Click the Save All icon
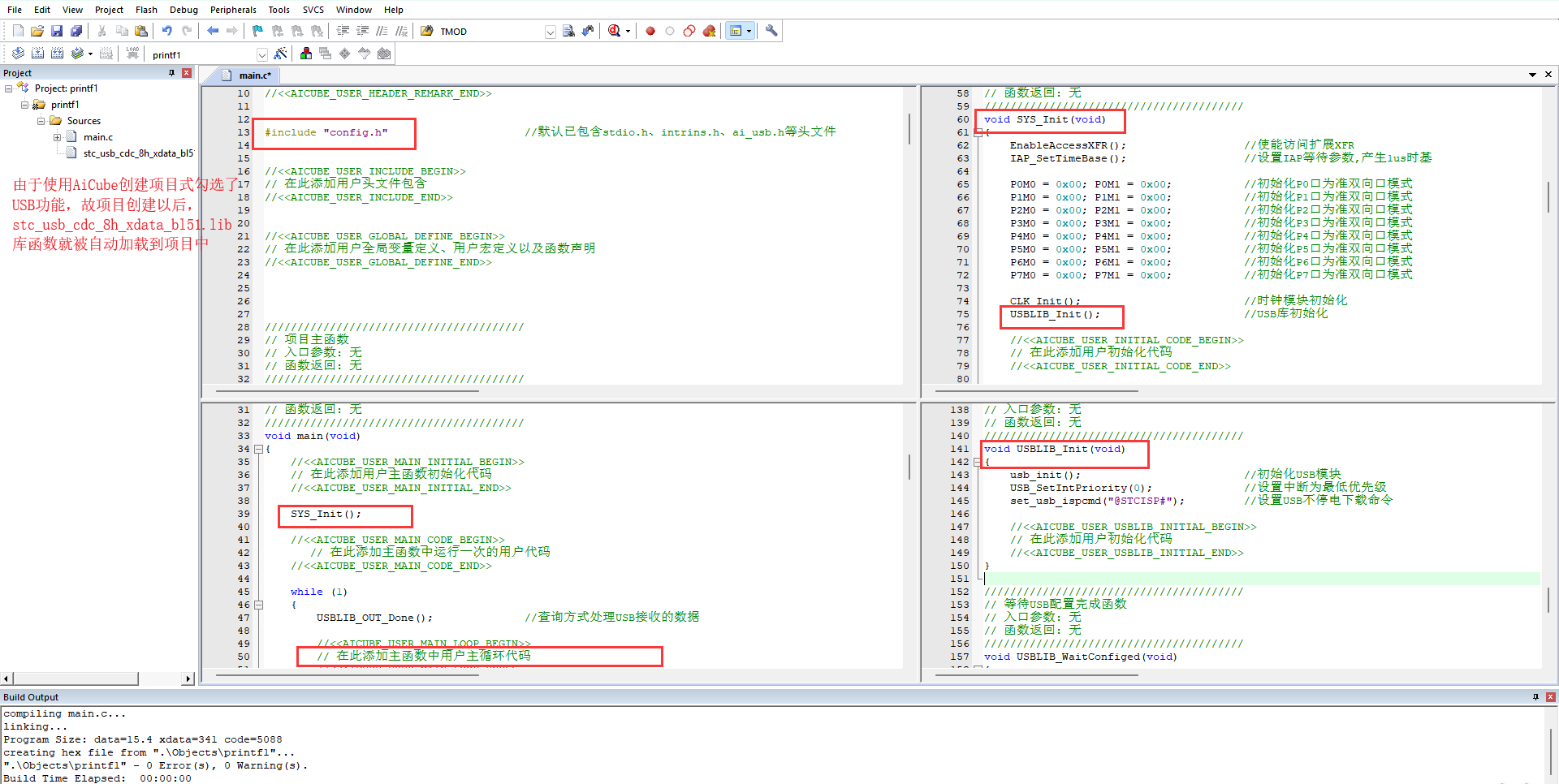1559x784 pixels. (76, 31)
